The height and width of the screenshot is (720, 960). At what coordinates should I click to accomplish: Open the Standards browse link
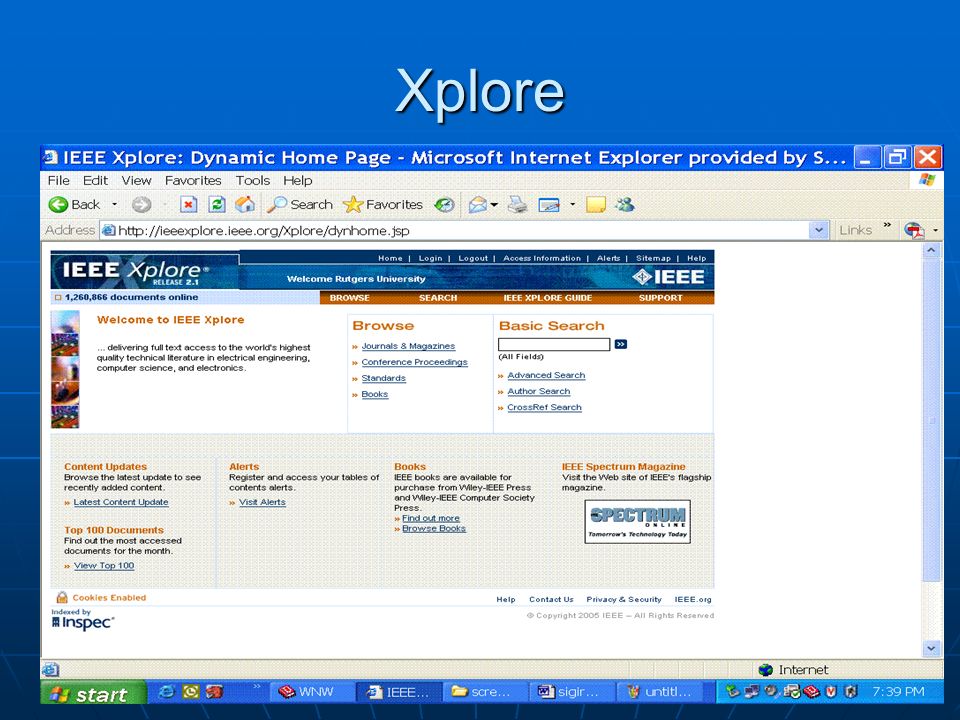pos(384,378)
